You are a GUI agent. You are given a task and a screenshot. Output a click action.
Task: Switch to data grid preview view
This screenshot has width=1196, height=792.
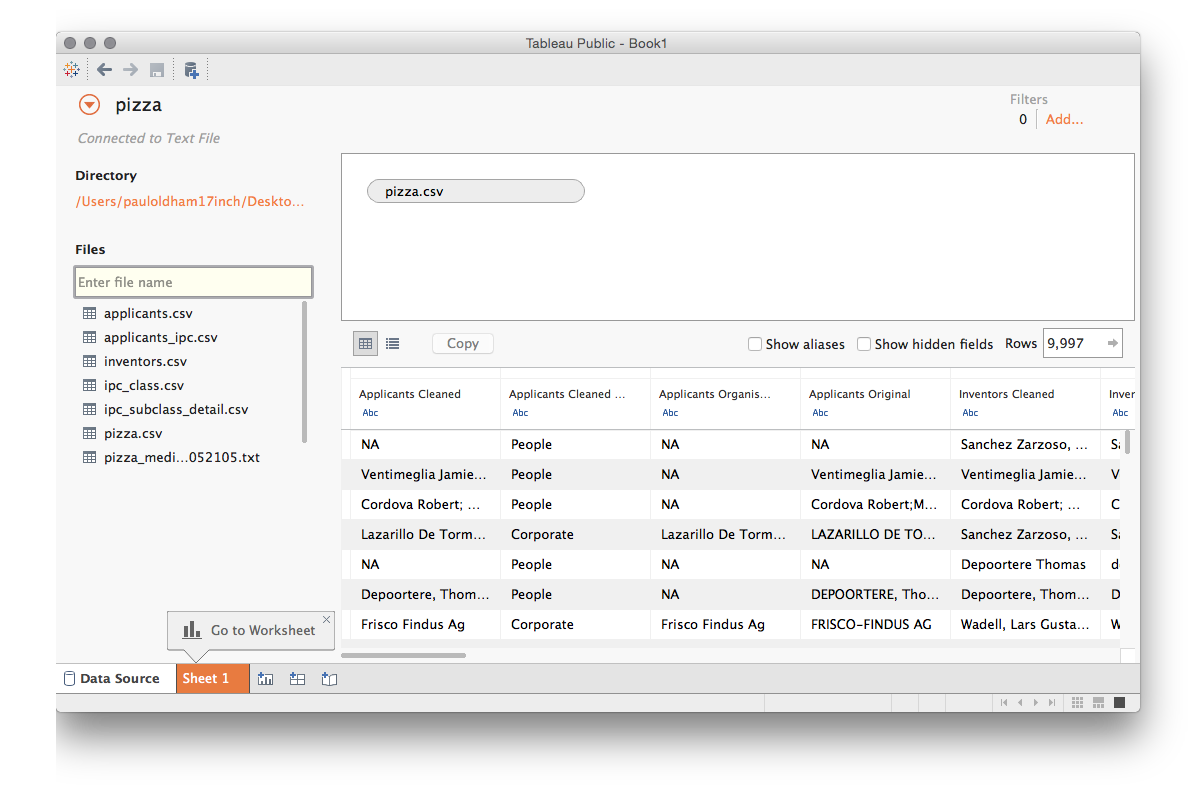click(365, 343)
